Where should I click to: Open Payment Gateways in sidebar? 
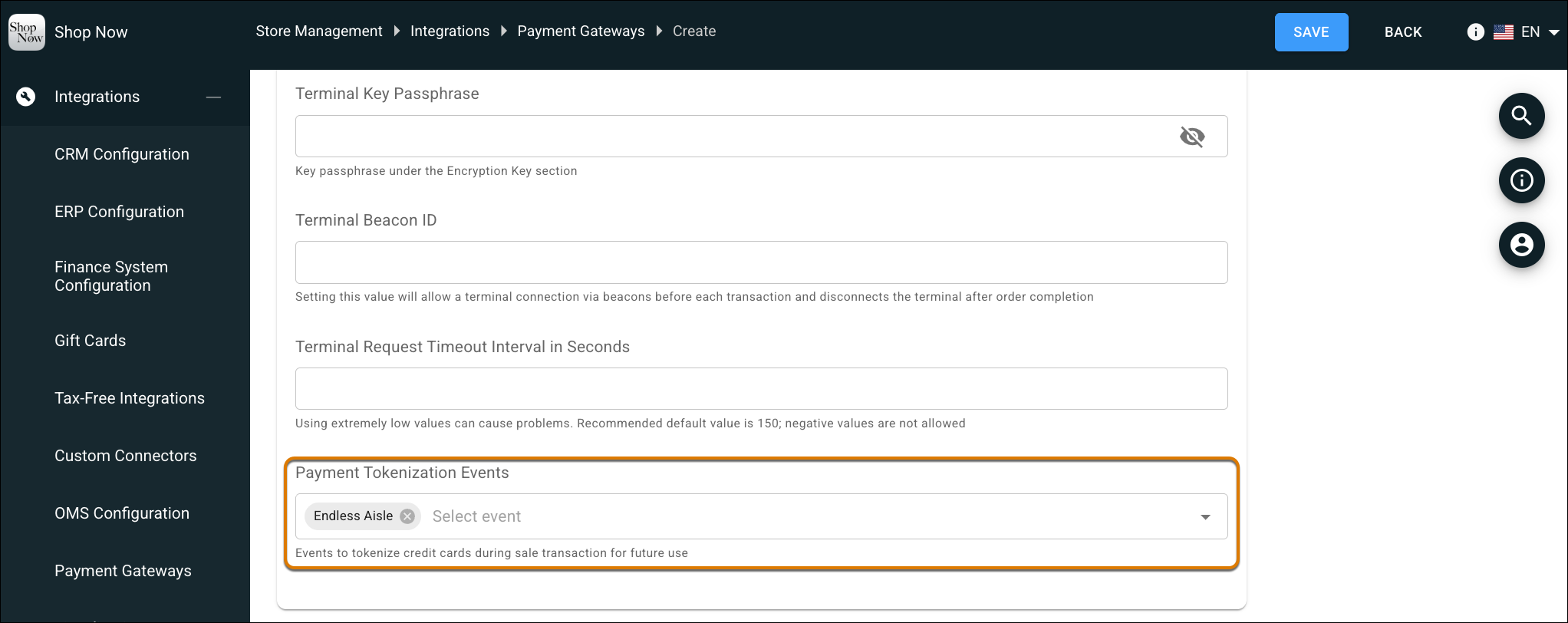tap(123, 571)
